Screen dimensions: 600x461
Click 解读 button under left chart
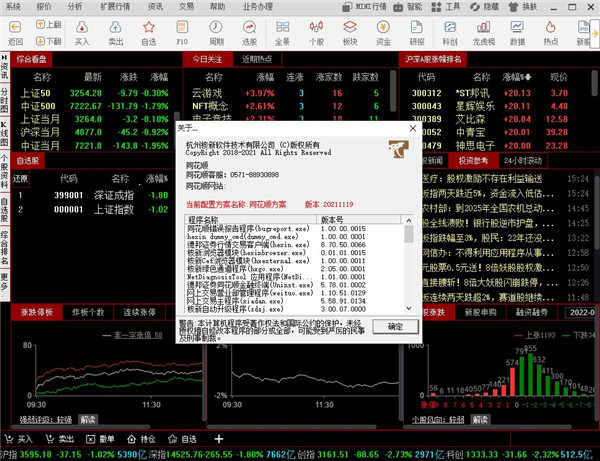coord(88,420)
